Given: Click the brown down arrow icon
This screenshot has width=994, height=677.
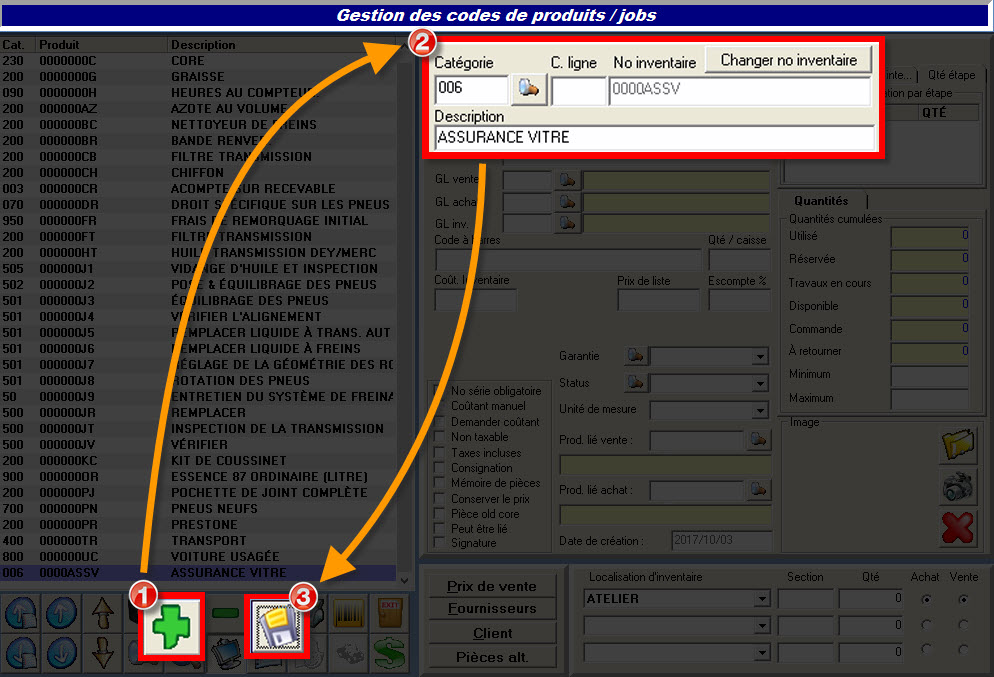Looking at the screenshot, I should [102, 653].
